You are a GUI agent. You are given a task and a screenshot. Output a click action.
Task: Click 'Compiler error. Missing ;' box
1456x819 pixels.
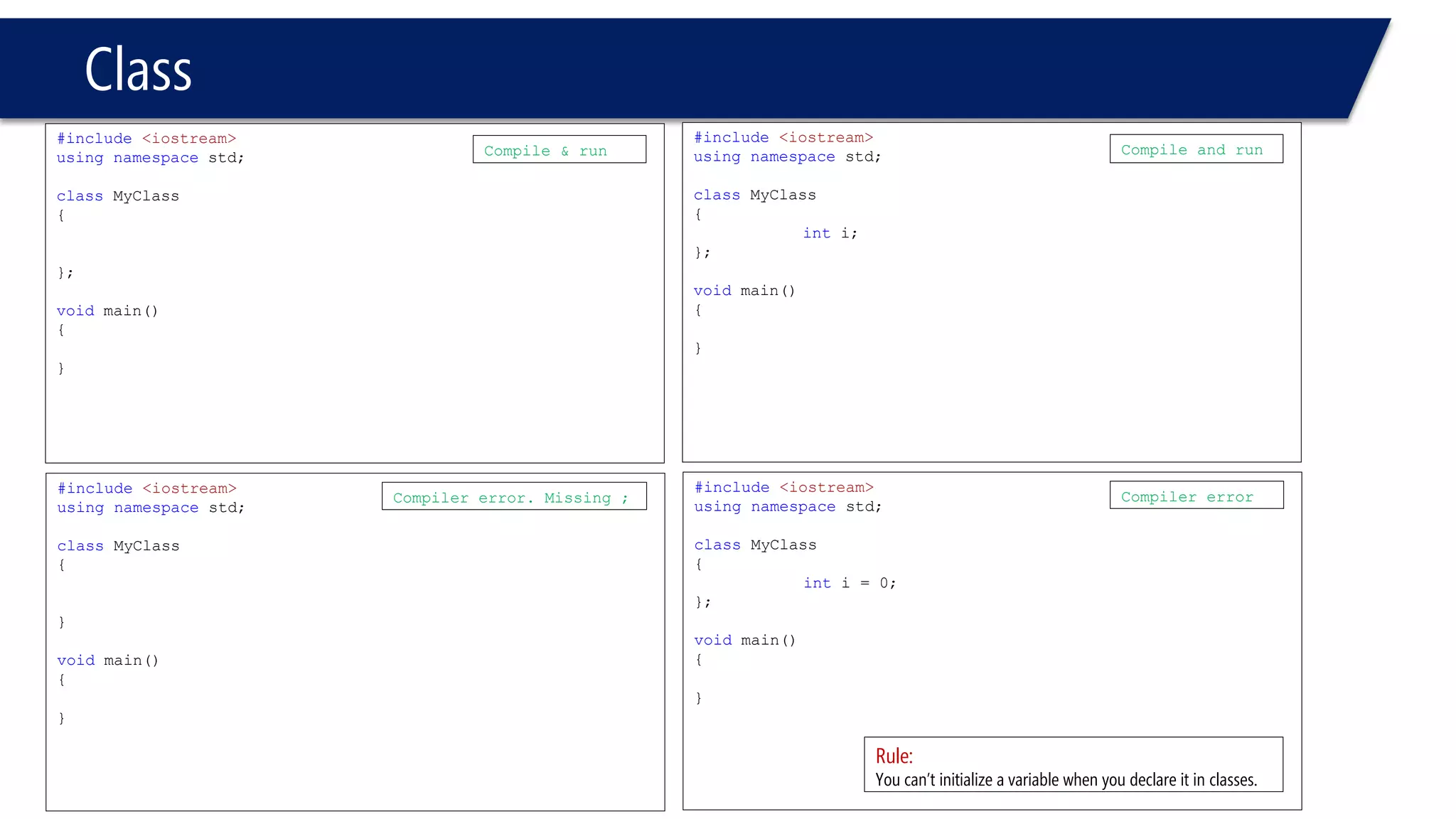point(513,497)
